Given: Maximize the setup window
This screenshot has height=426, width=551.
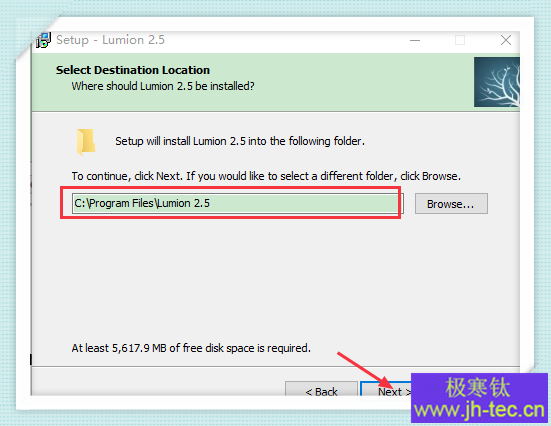Looking at the screenshot, I should pos(460,40).
